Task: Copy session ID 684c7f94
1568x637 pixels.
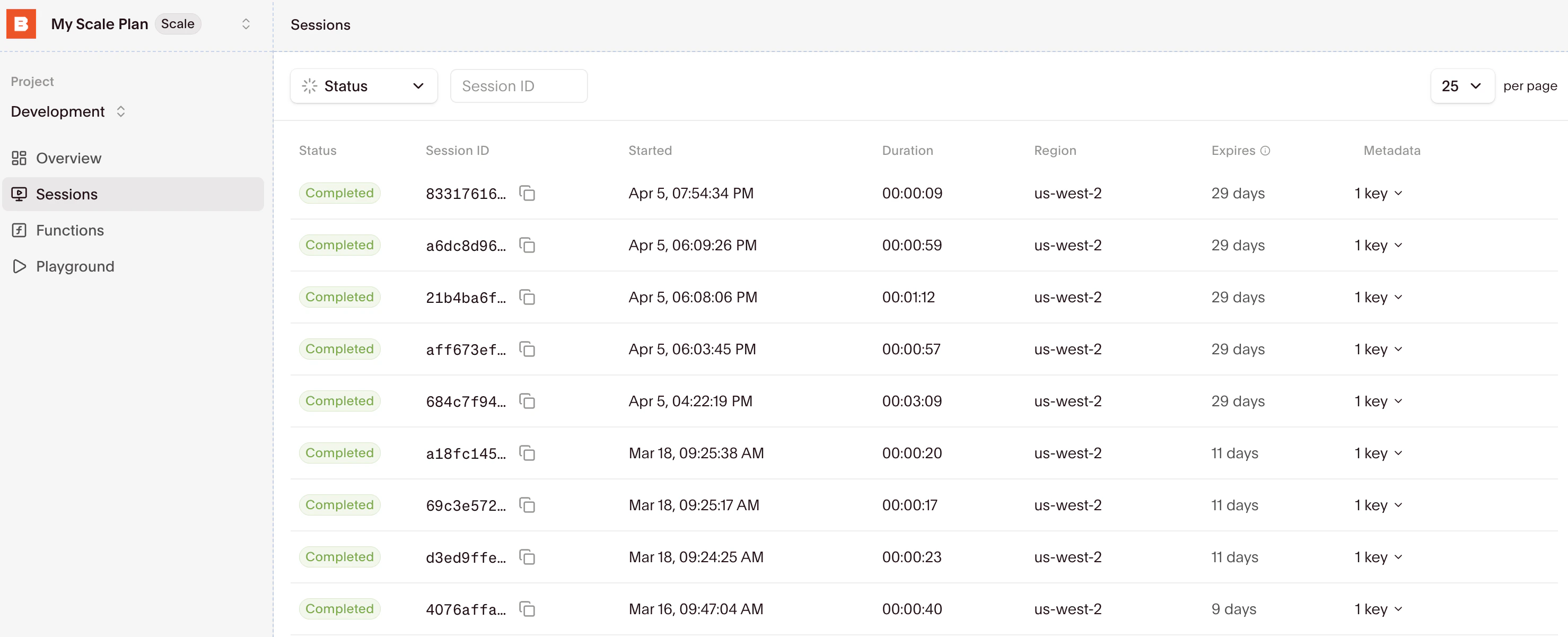Action: (527, 402)
